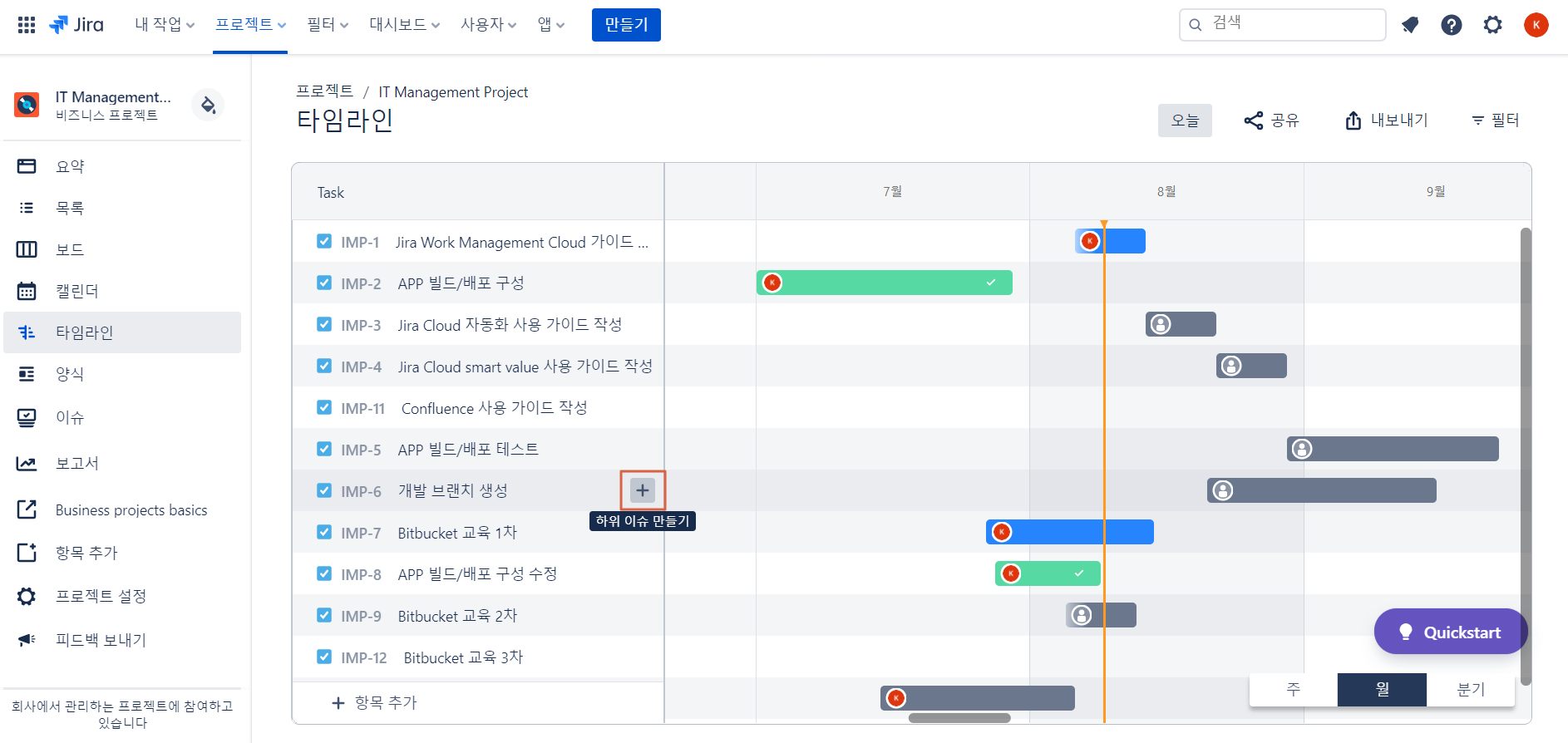The height and width of the screenshot is (743, 1568).
Task: Switch timeline view to 분기
Action: [1471, 689]
